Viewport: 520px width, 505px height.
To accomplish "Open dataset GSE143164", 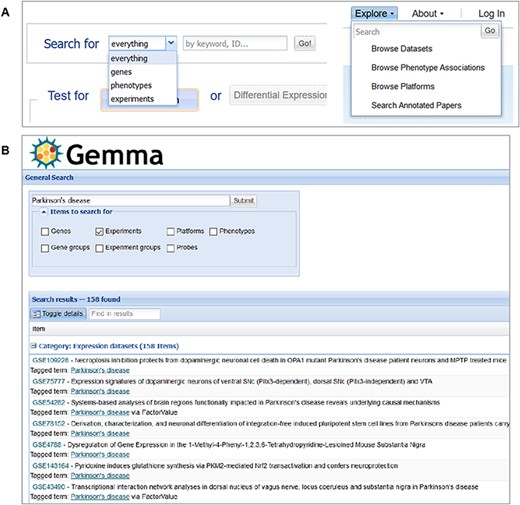I will pyautogui.click(x=50, y=466).
